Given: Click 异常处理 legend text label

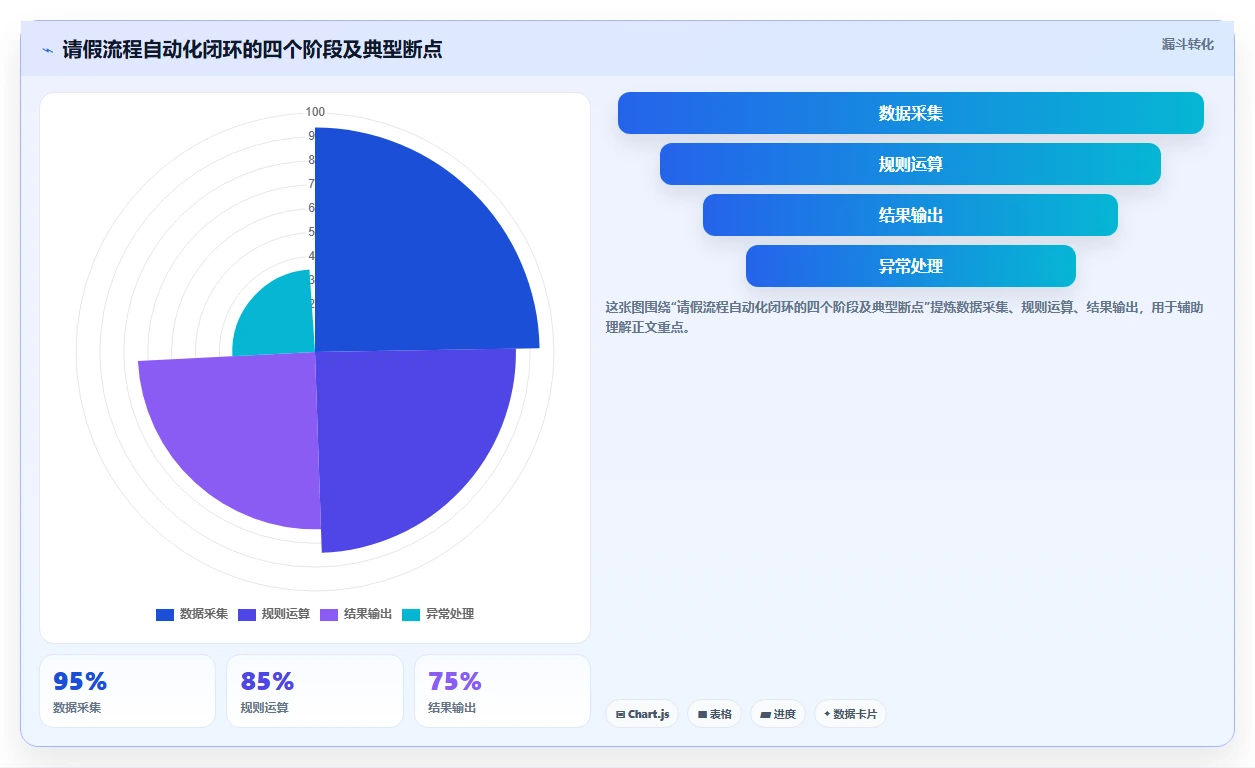Looking at the screenshot, I should point(450,614).
